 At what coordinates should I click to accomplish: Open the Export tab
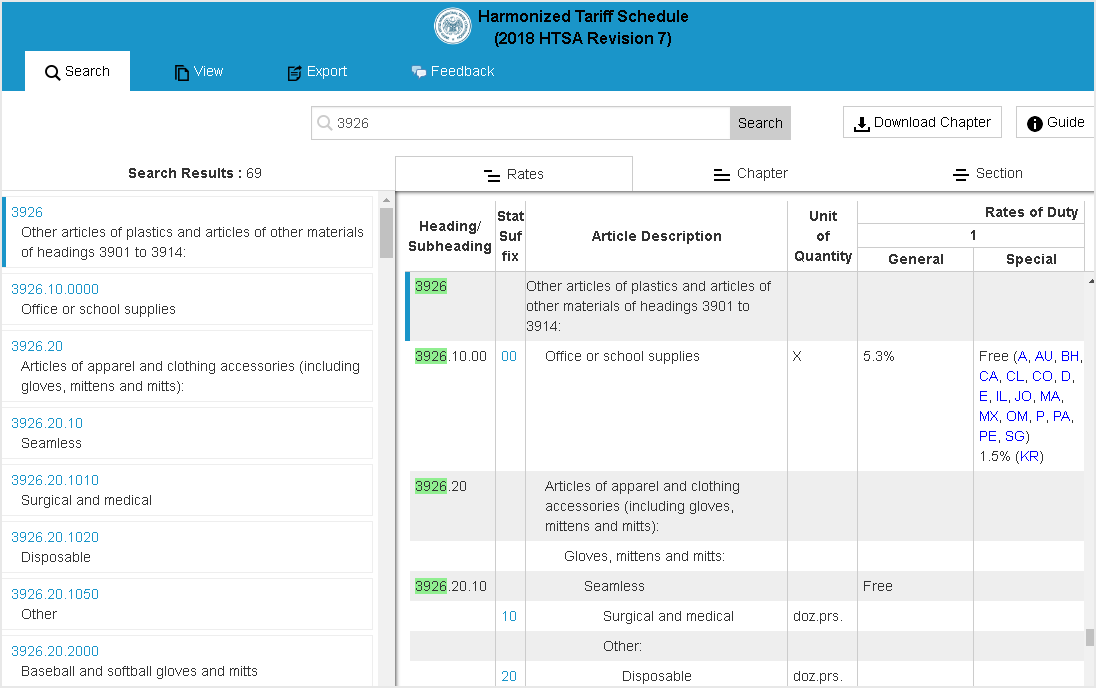pos(317,72)
